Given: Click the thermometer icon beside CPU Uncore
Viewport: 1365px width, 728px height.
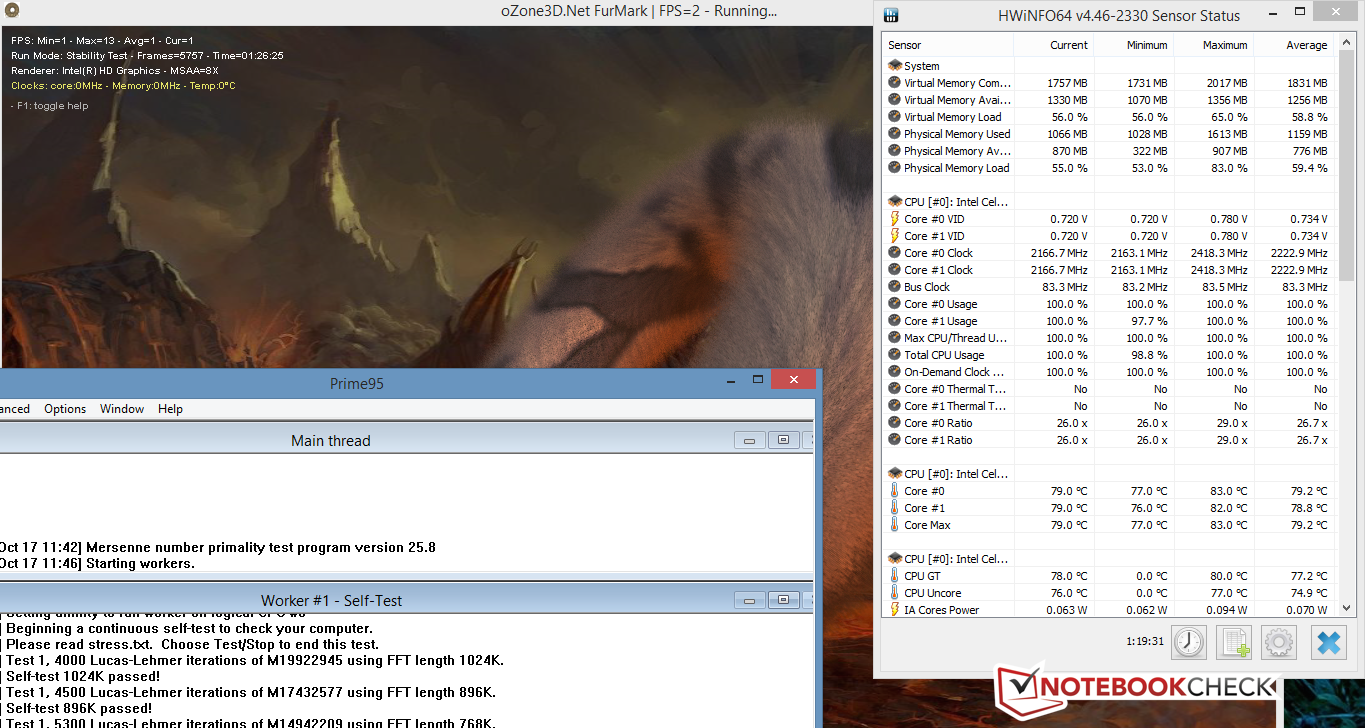Looking at the screenshot, I should pyautogui.click(x=894, y=593).
